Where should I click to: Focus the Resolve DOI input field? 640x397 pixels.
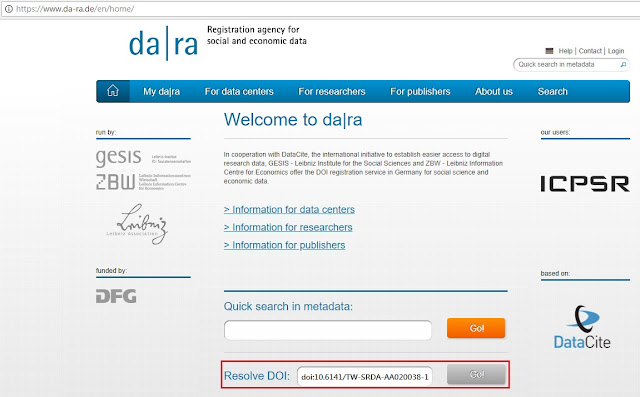pyautogui.click(x=365, y=376)
